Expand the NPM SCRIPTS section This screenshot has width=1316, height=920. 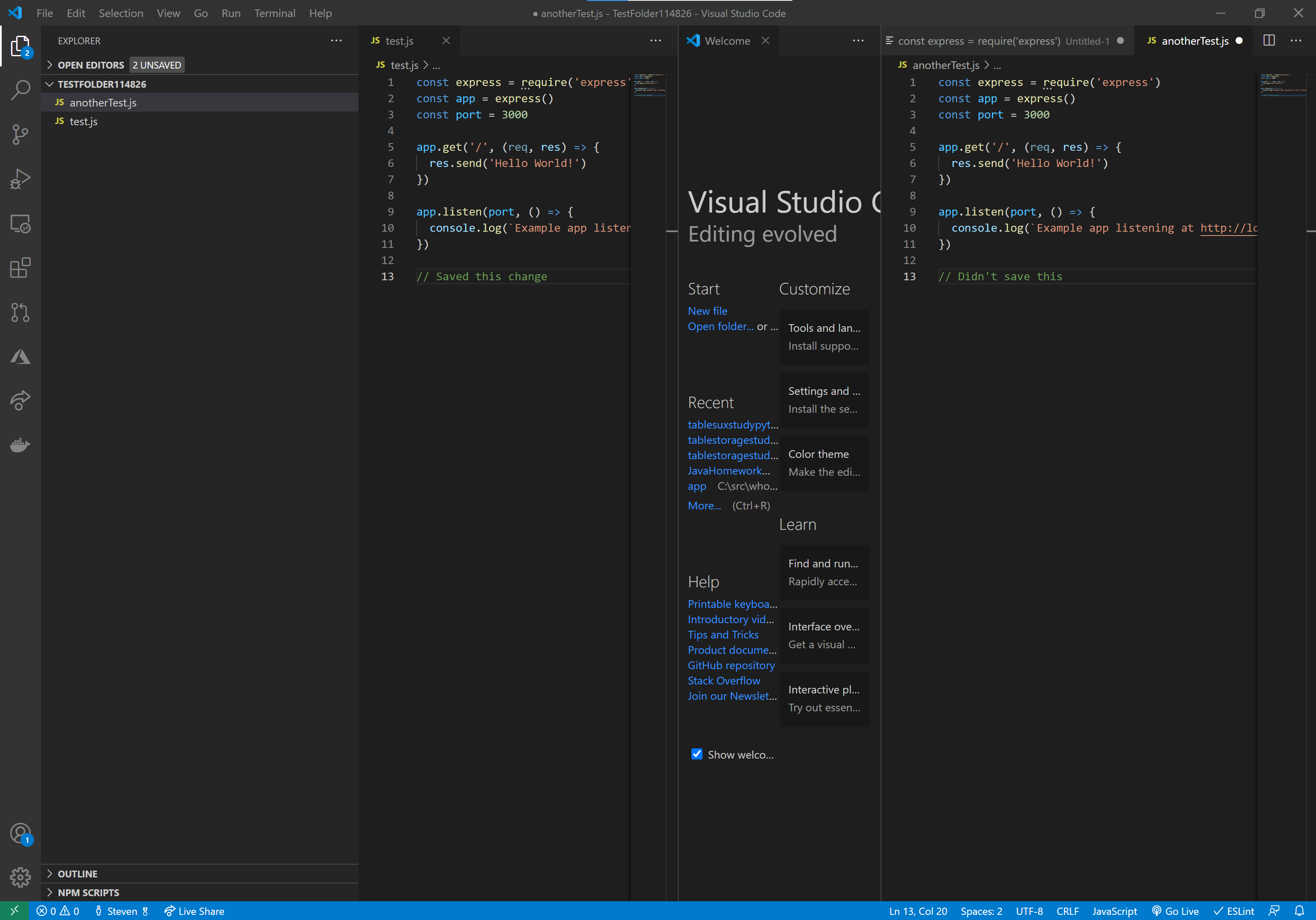(x=89, y=892)
